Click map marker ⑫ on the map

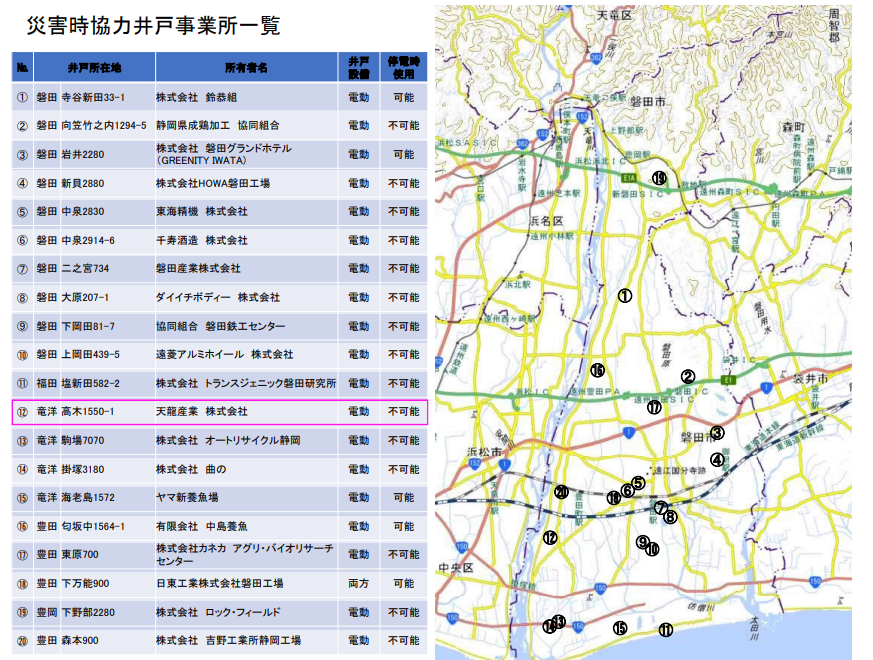[550, 537]
